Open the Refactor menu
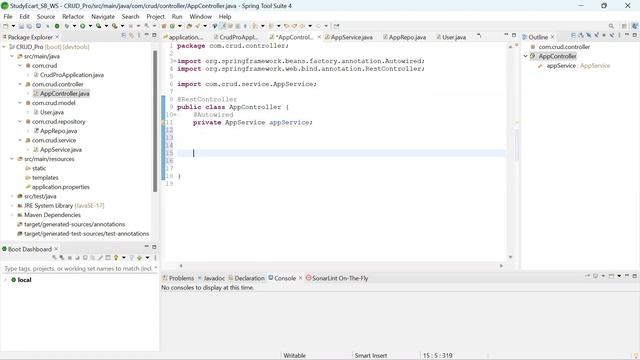This screenshot has height=360, width=640. [x=73, y=17]
